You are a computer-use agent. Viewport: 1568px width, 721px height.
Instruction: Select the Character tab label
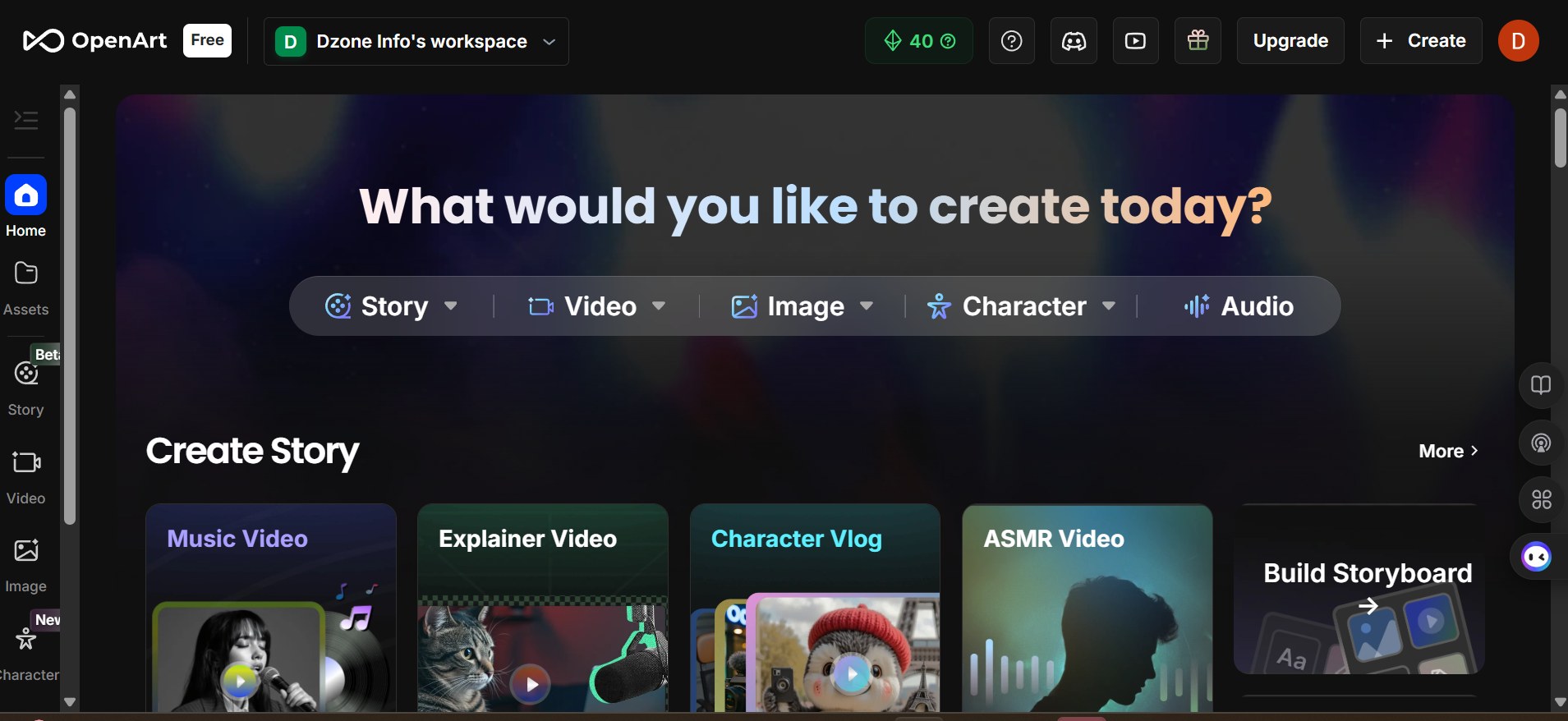(1024, 306)
